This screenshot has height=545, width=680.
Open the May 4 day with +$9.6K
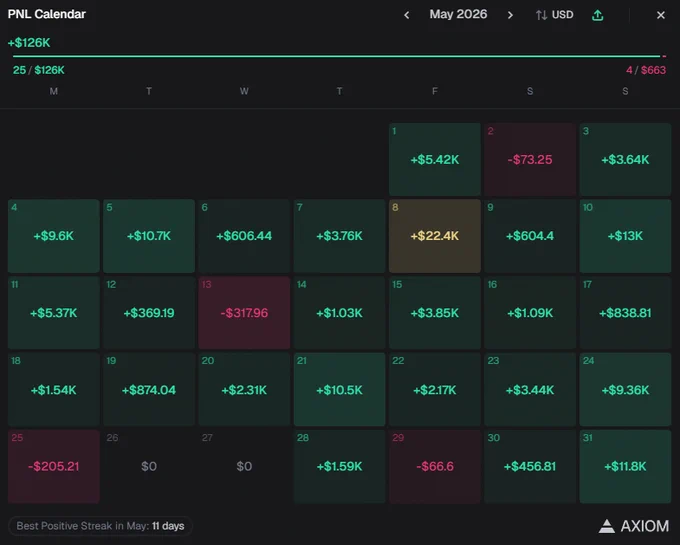point(53,236)
